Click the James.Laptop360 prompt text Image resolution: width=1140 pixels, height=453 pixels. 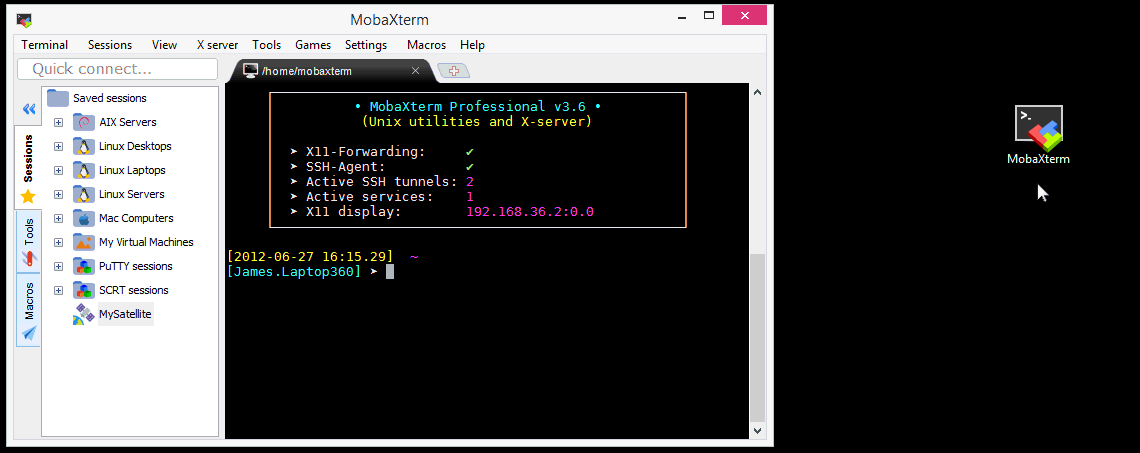click(x=294, y=272)
